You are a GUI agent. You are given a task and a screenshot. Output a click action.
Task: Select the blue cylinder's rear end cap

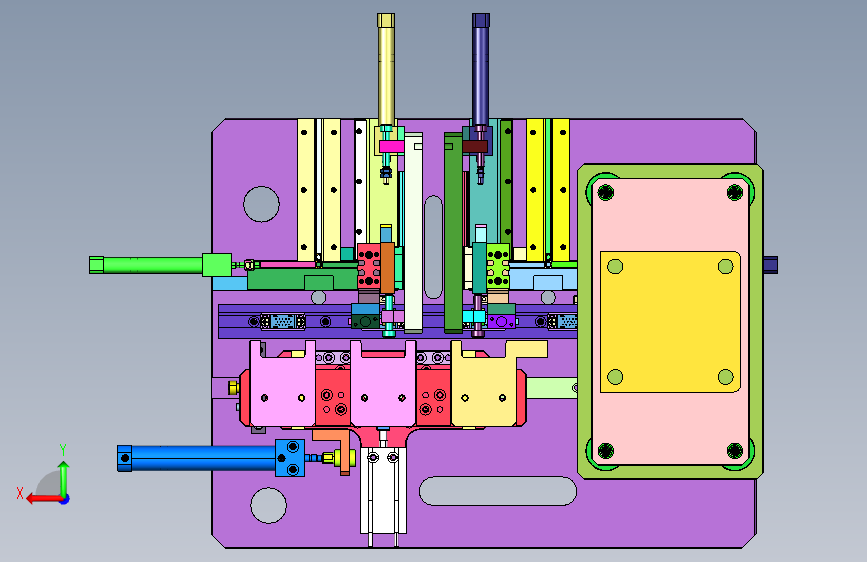(124, 458)
